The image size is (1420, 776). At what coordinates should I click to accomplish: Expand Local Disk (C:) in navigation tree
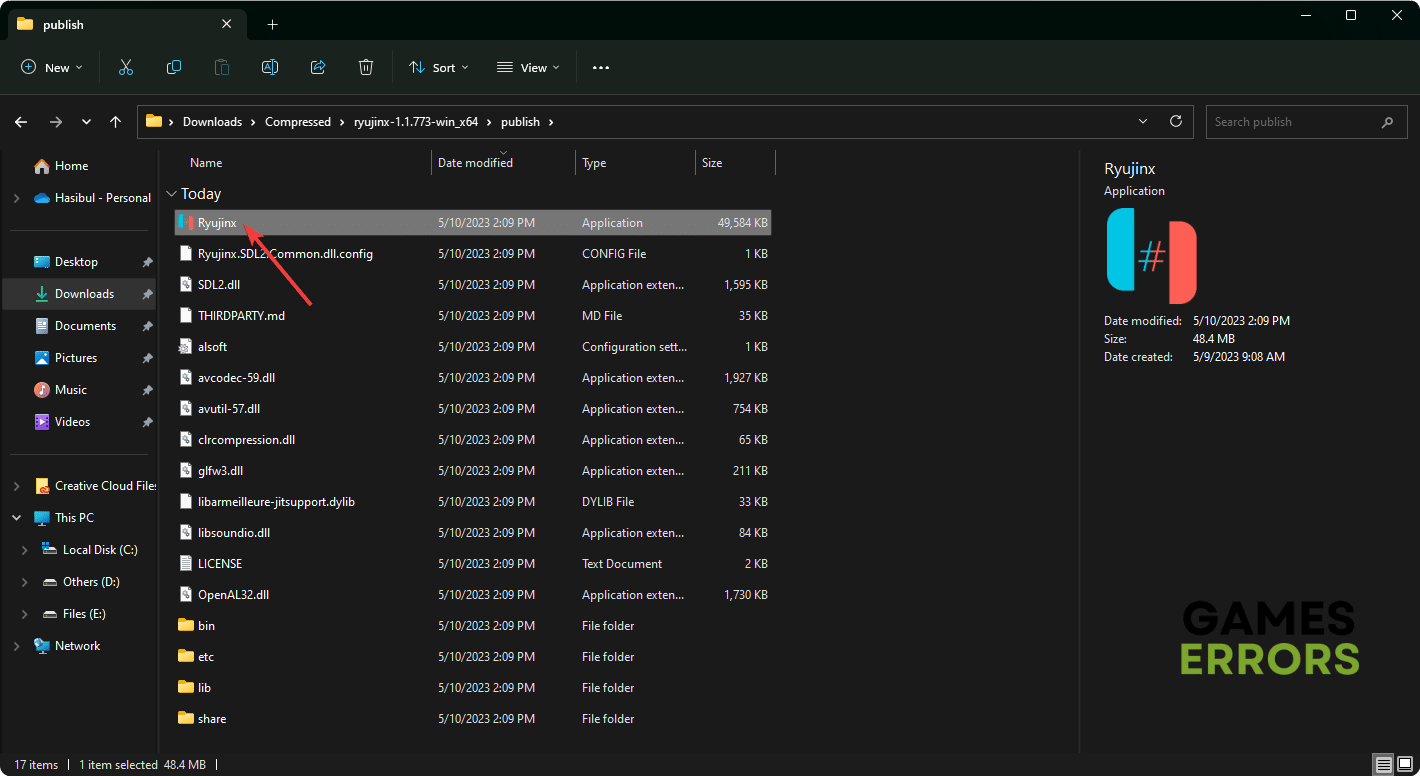coord(25,550)
